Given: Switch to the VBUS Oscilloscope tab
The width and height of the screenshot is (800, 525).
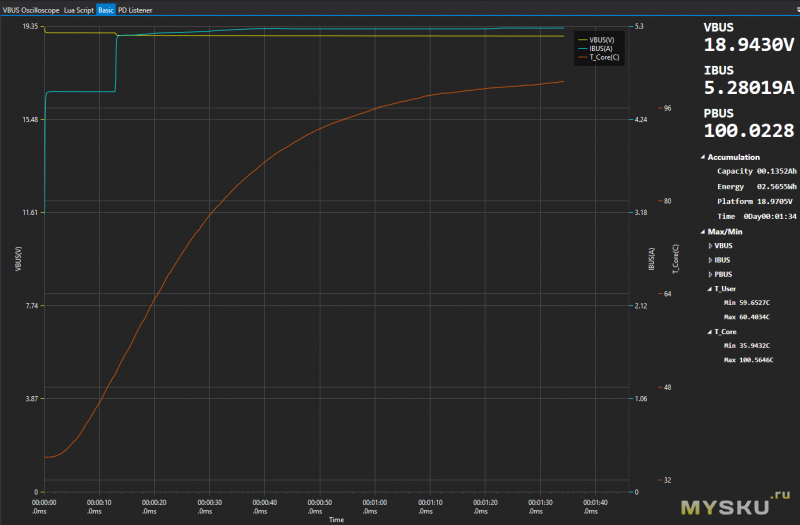Looking at the screenshot, I should tap(31, 10).
